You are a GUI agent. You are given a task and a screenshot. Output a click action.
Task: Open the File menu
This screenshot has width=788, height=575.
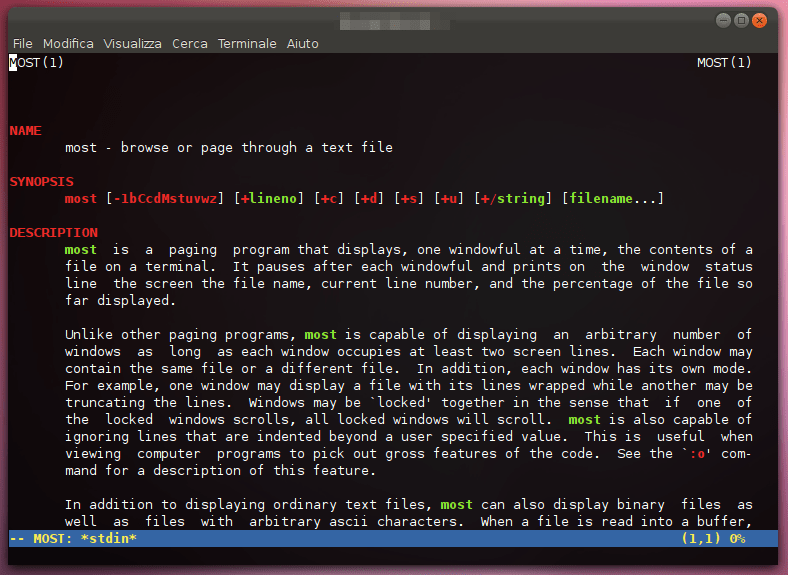[x=23, y=44]
